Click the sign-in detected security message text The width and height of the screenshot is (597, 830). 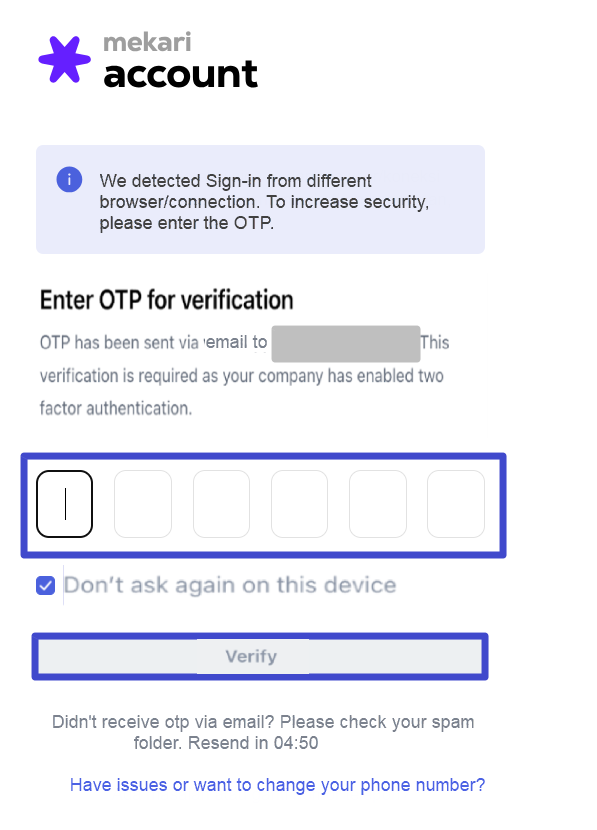[264, 202]
